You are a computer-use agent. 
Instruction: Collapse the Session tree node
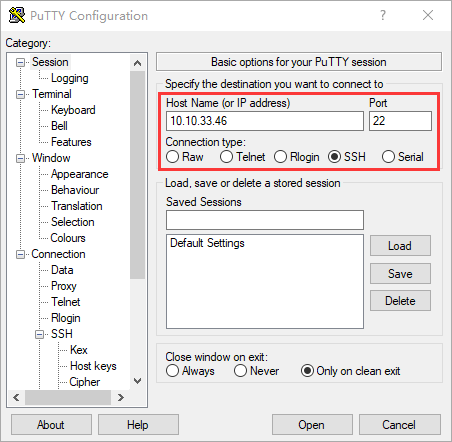(x=20, y=62)
